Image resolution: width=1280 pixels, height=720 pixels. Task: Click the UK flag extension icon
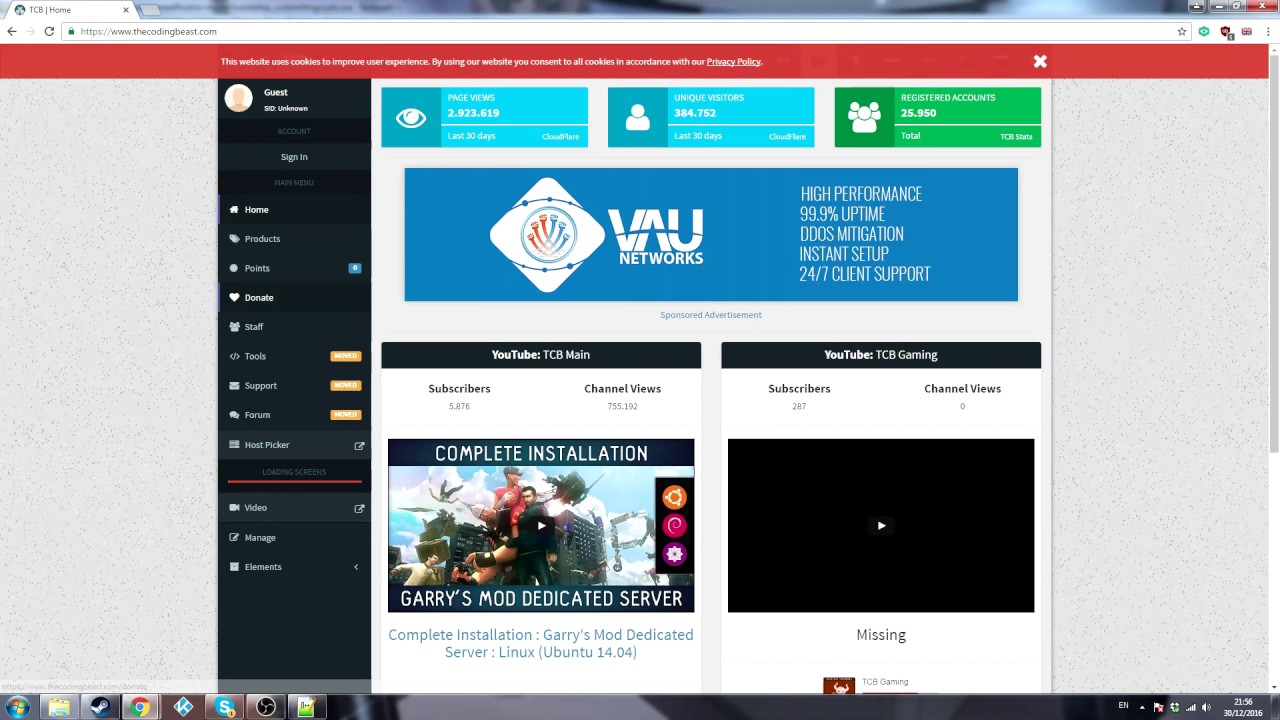[x=1247, y=32]
